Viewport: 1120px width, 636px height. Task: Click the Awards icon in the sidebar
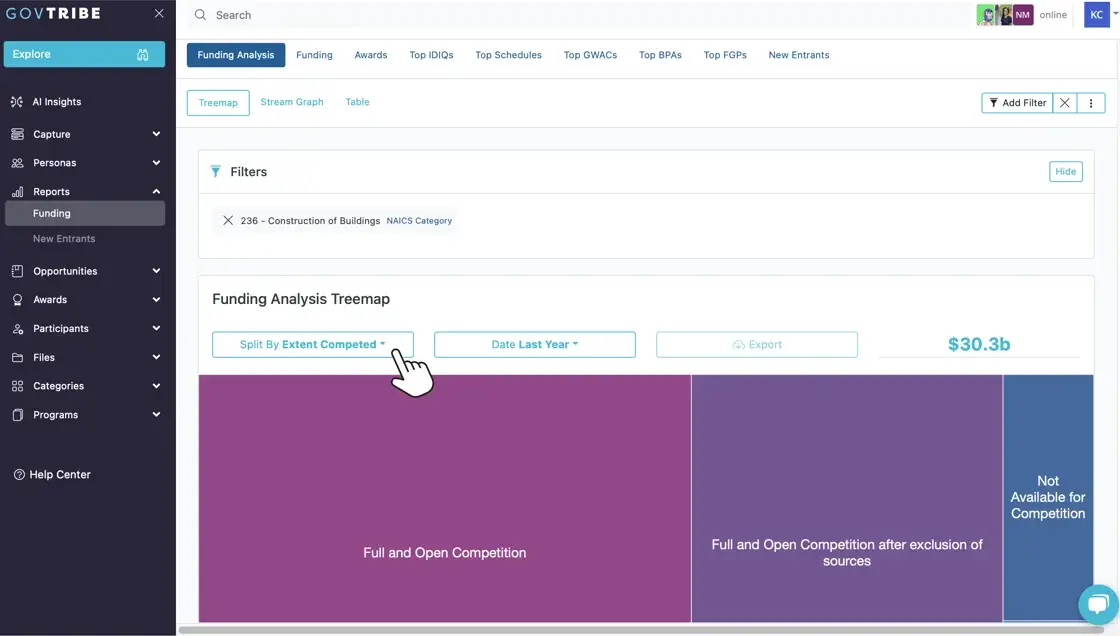(x=16, y=299)
